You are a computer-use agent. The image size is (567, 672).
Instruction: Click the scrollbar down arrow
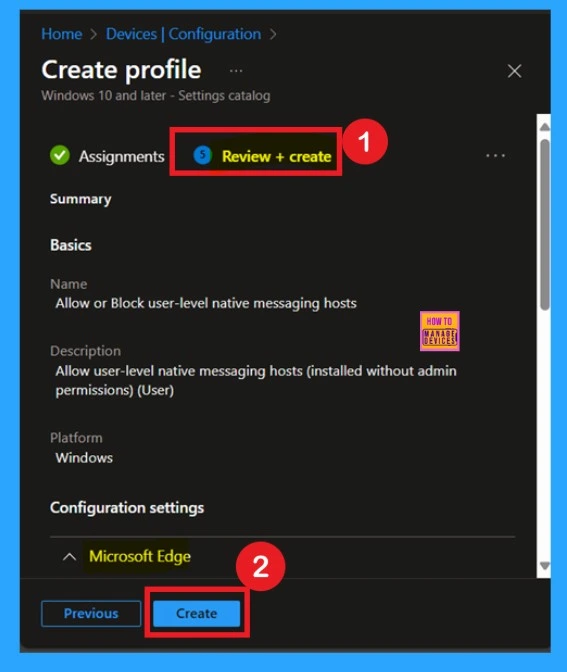click(545, 566)
